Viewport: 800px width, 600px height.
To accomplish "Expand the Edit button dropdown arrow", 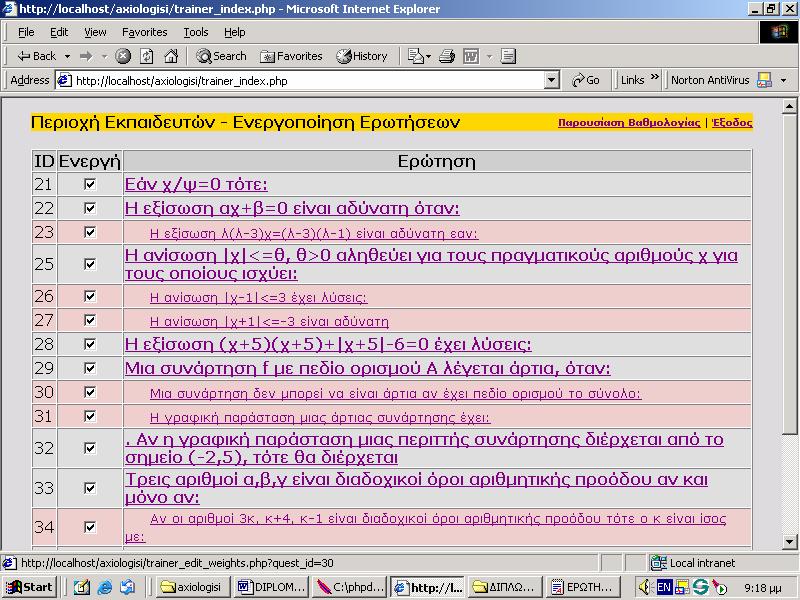I will pyautogui.click(x=489, y=56).
